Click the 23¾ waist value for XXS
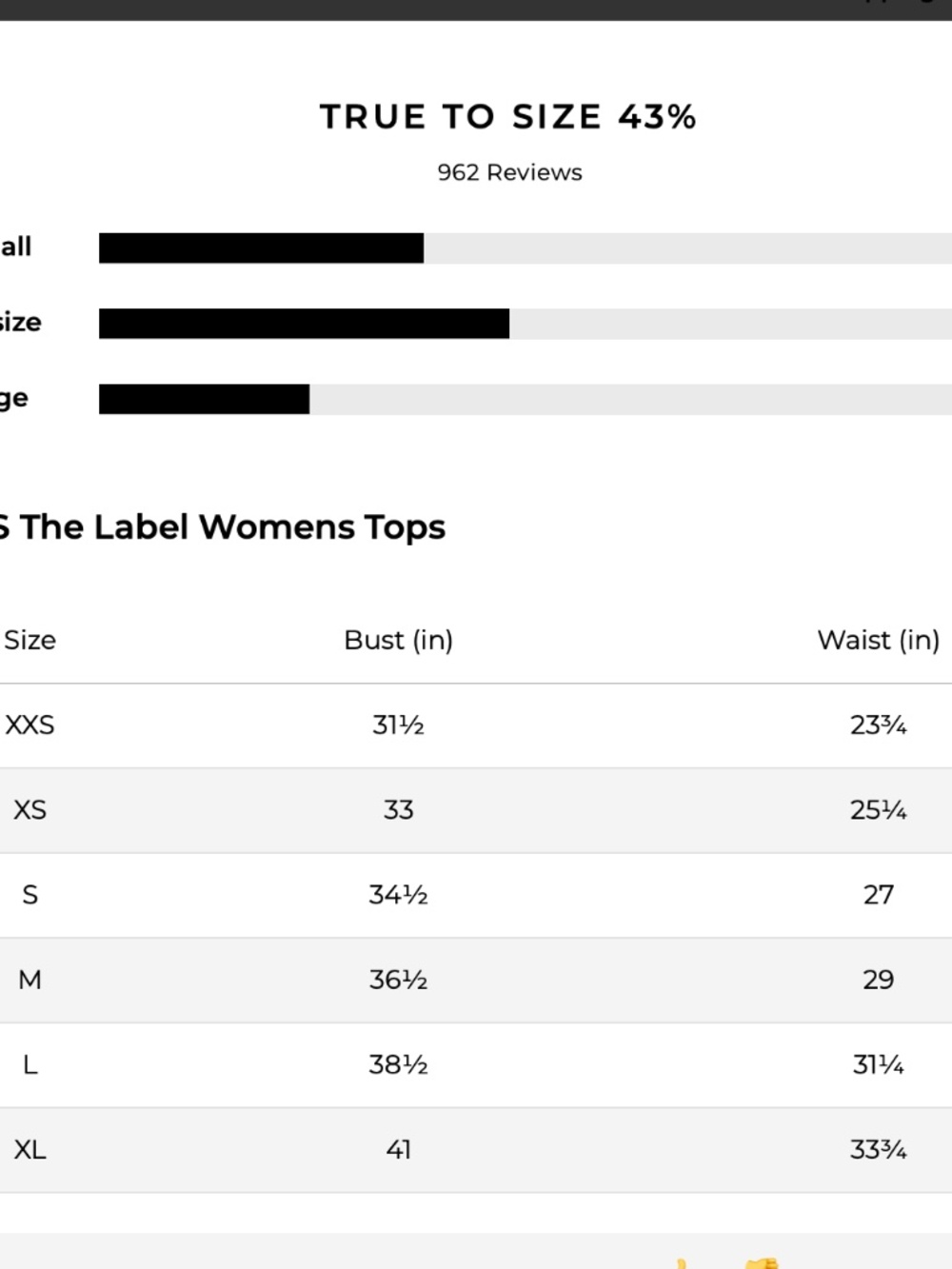The height and width of the screenshot is (1269, 952). (878, 725)
